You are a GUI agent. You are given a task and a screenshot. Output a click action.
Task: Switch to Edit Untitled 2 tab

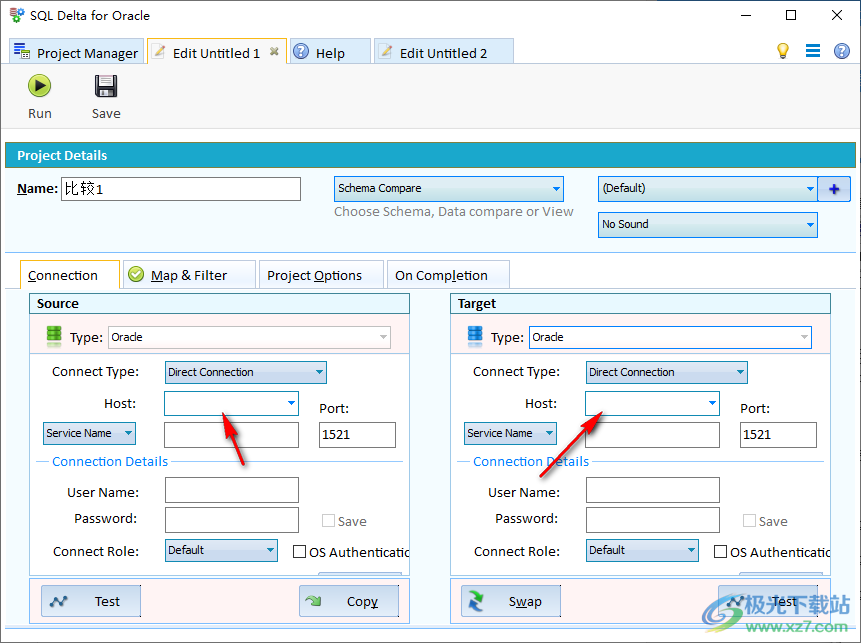click(x=443, y=52)
